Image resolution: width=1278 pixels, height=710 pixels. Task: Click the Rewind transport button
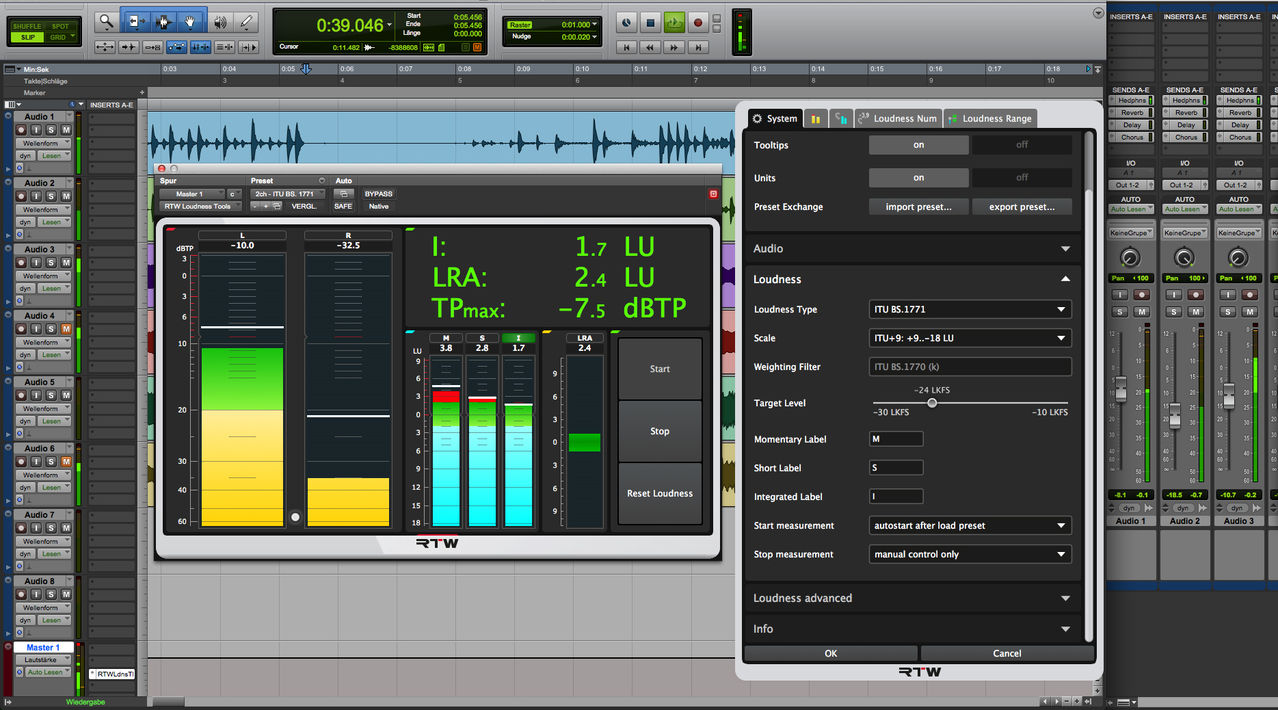[651, 47]
